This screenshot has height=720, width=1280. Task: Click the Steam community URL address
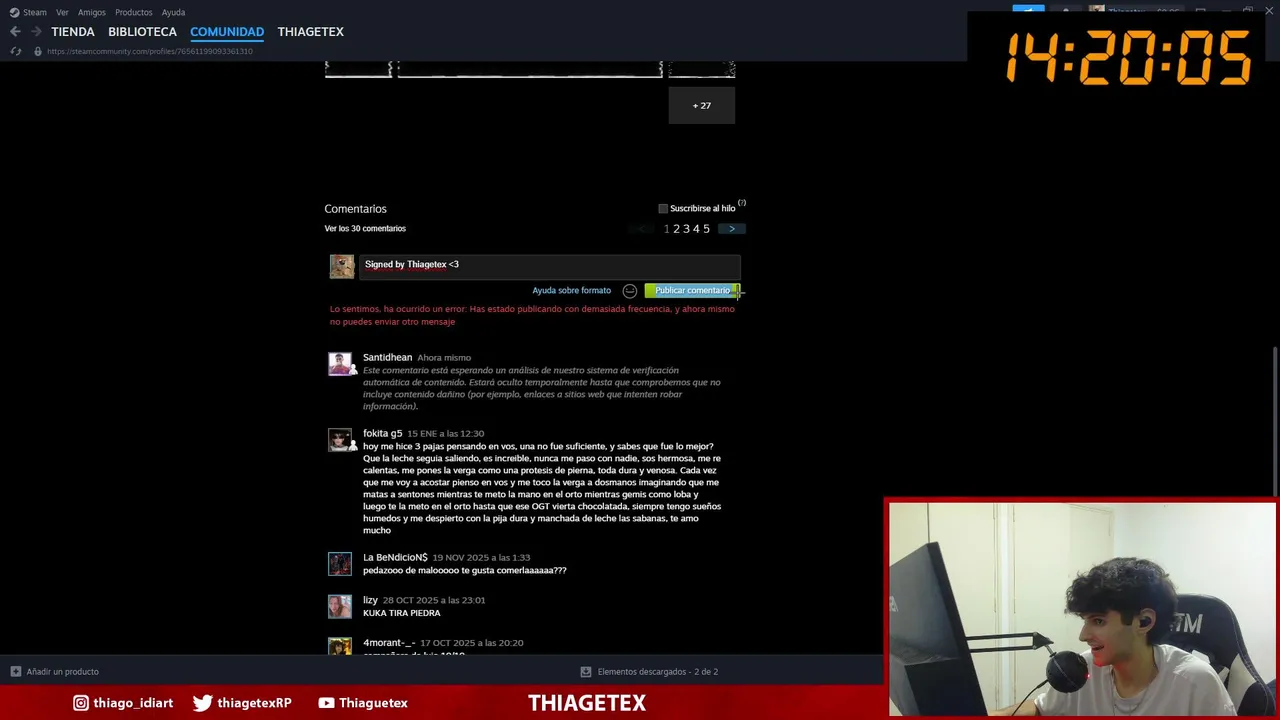pos(149,51)
